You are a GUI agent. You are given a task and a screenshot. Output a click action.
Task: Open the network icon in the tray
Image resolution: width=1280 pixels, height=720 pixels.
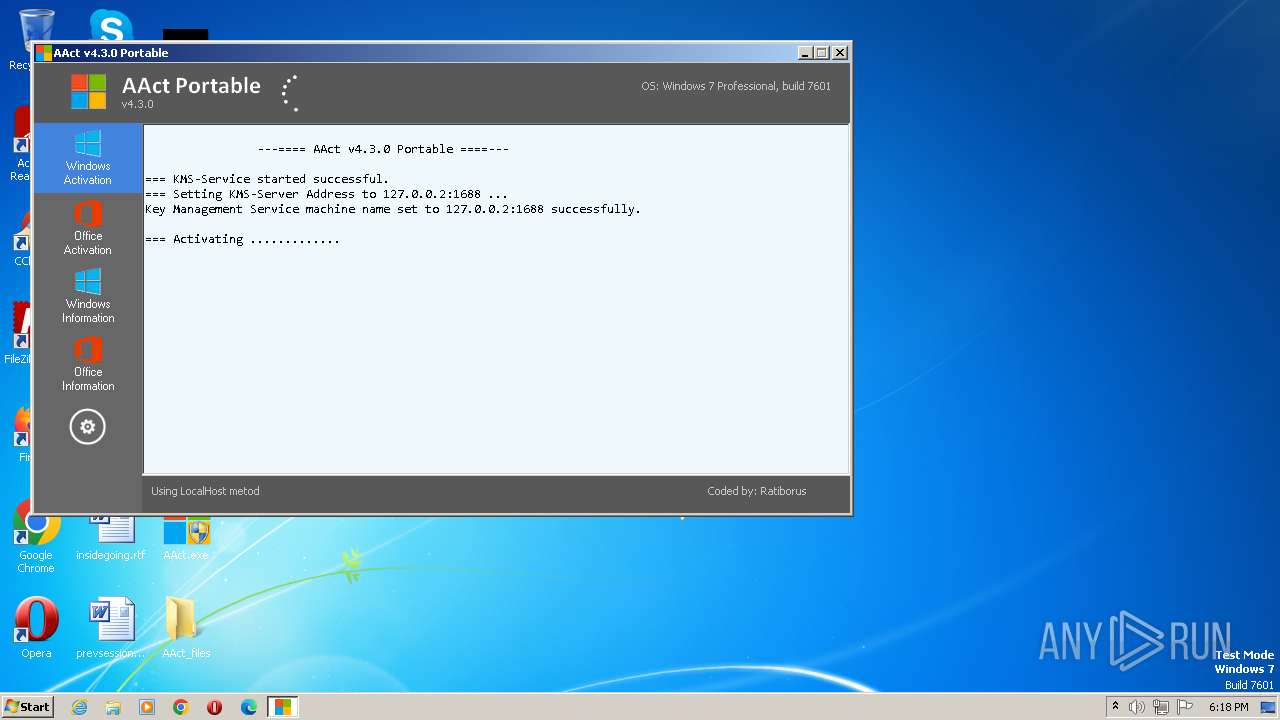(x=1161, y=707)
